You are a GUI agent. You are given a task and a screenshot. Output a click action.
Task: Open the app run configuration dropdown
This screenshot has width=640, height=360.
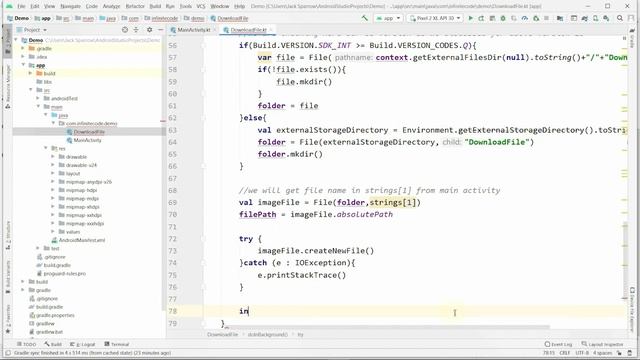pos(388,18)
